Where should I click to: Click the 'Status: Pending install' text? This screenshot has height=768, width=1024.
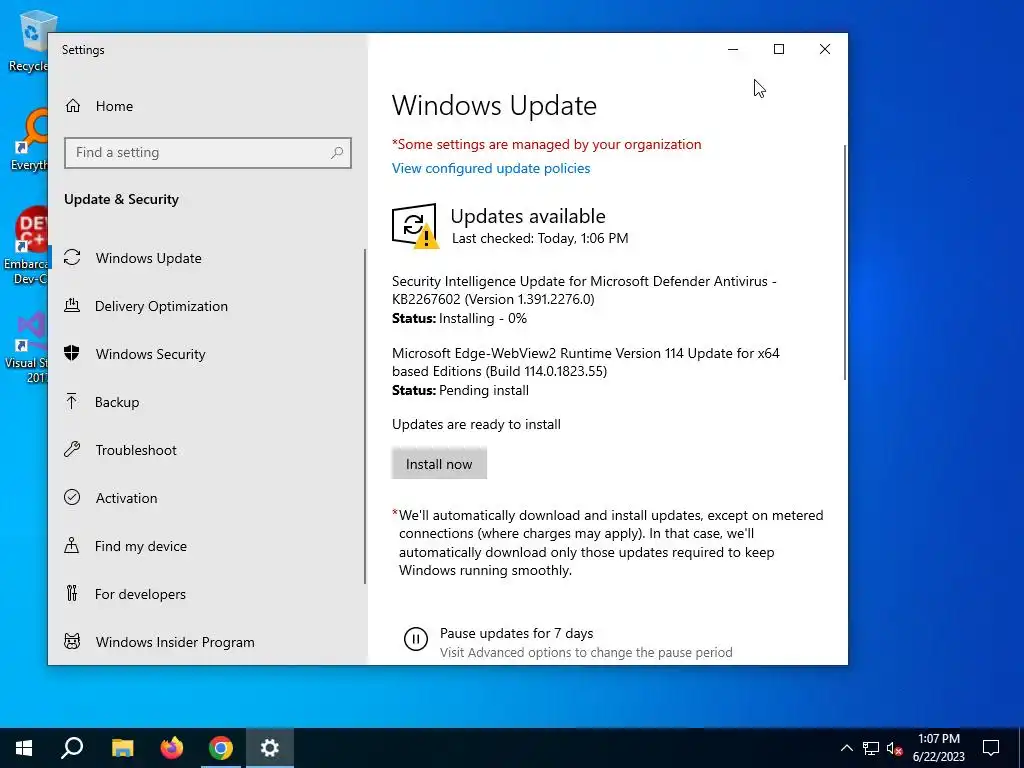coord(460,390)
